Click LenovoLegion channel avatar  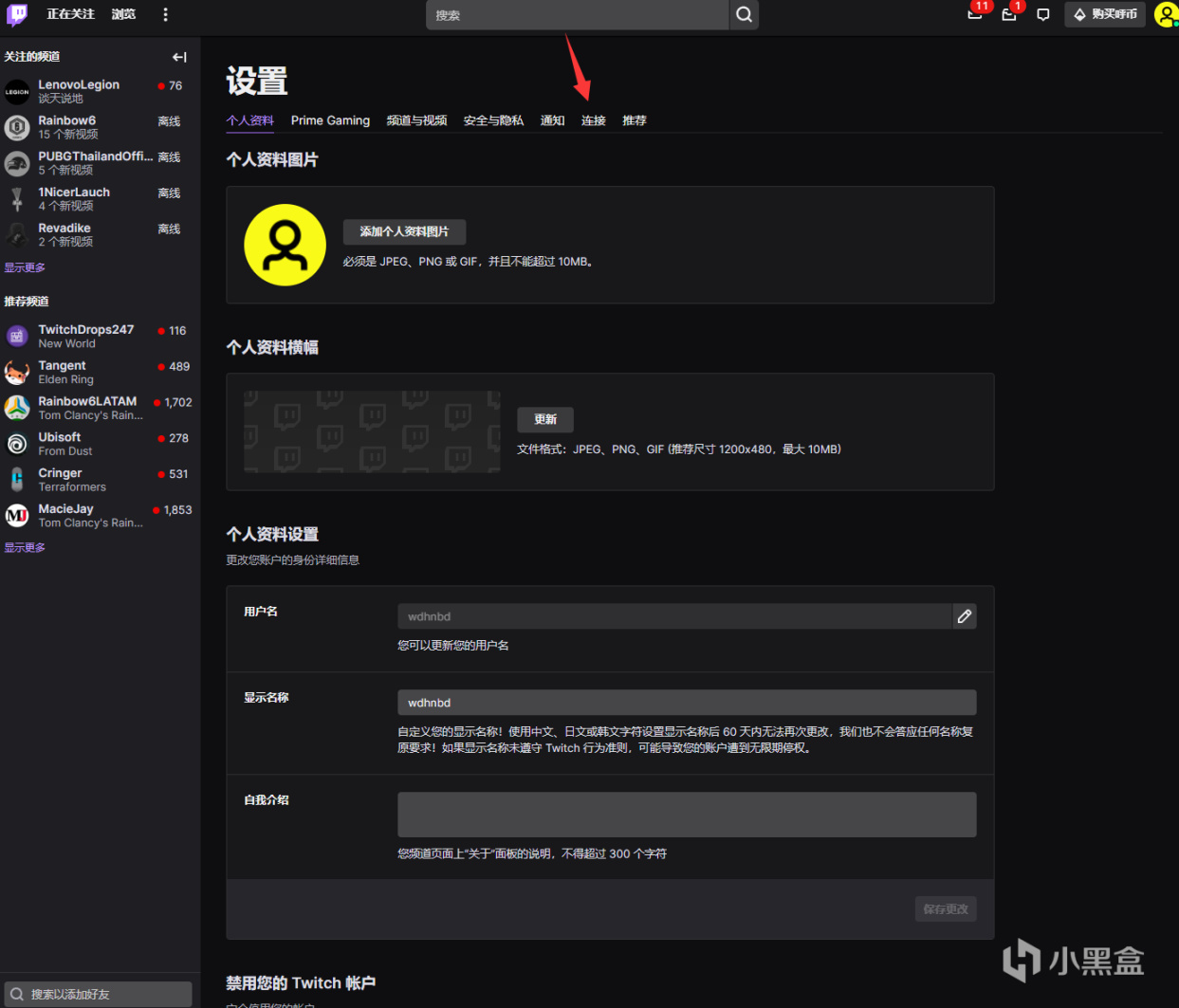tap(17, 92)
